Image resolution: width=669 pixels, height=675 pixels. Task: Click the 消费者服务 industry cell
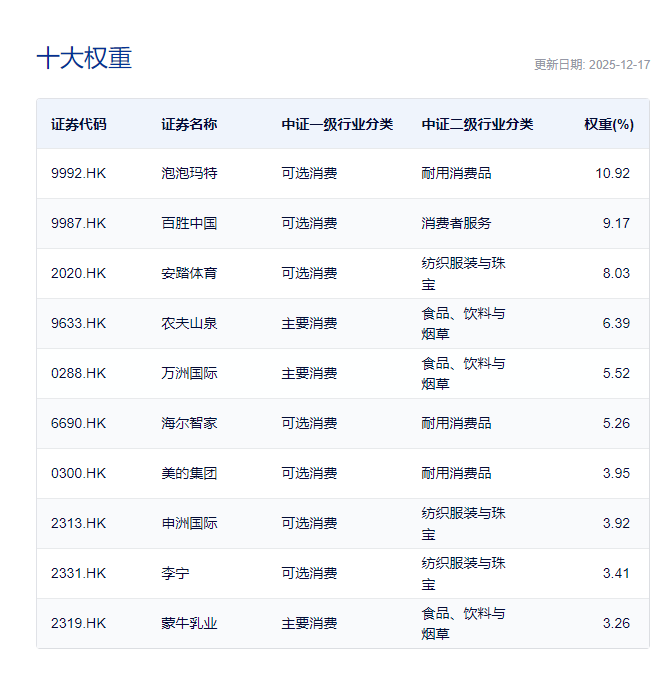[x=456, y=223]
